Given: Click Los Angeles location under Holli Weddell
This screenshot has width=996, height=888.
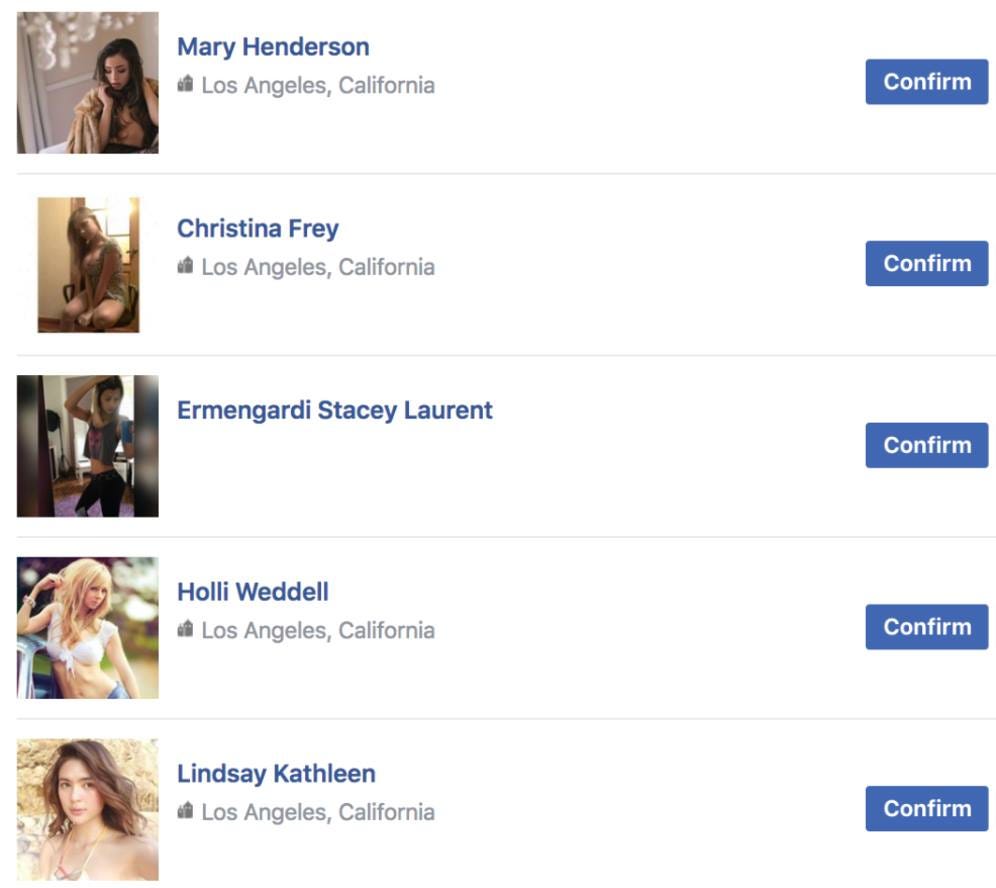Looking at the screenshot, I should click(x=318, y=631).
